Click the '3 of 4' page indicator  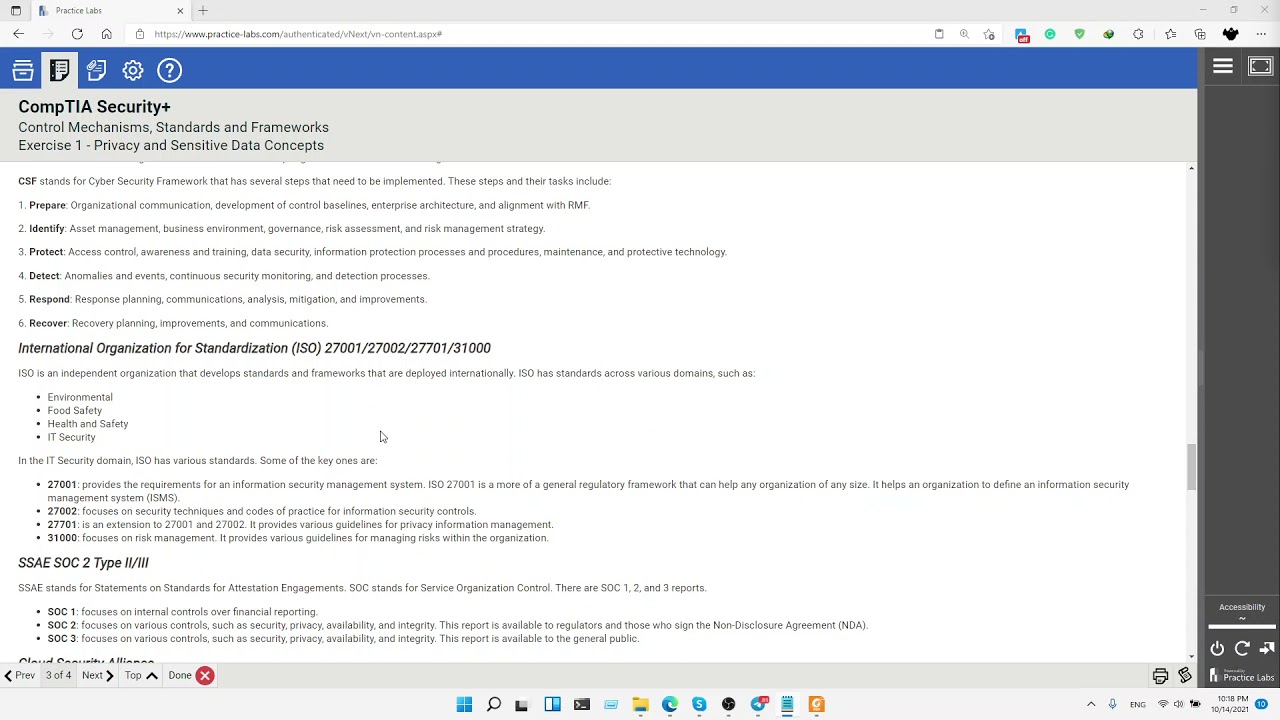coord(58,676)
